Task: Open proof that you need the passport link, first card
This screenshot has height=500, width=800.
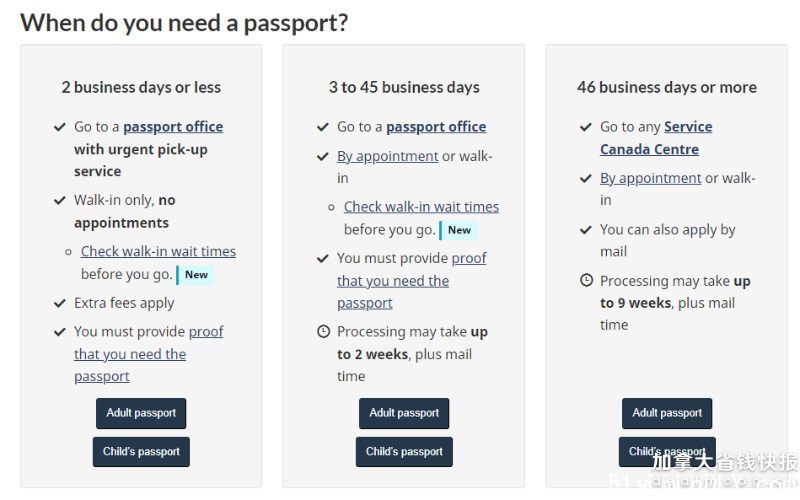Action: [148, 354]
